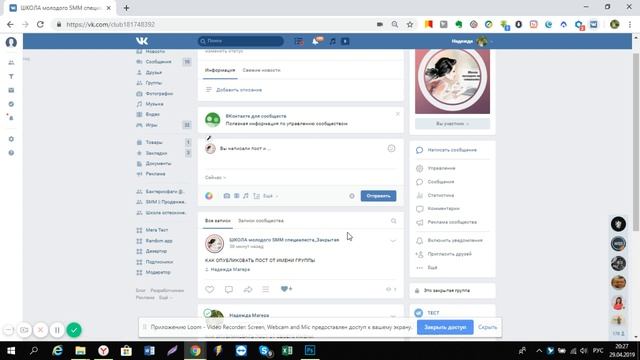Image resolution: width=640 pixels, height=360 pixels.
Task: Attach a photo using the camera icon
Action: (227, 196)
